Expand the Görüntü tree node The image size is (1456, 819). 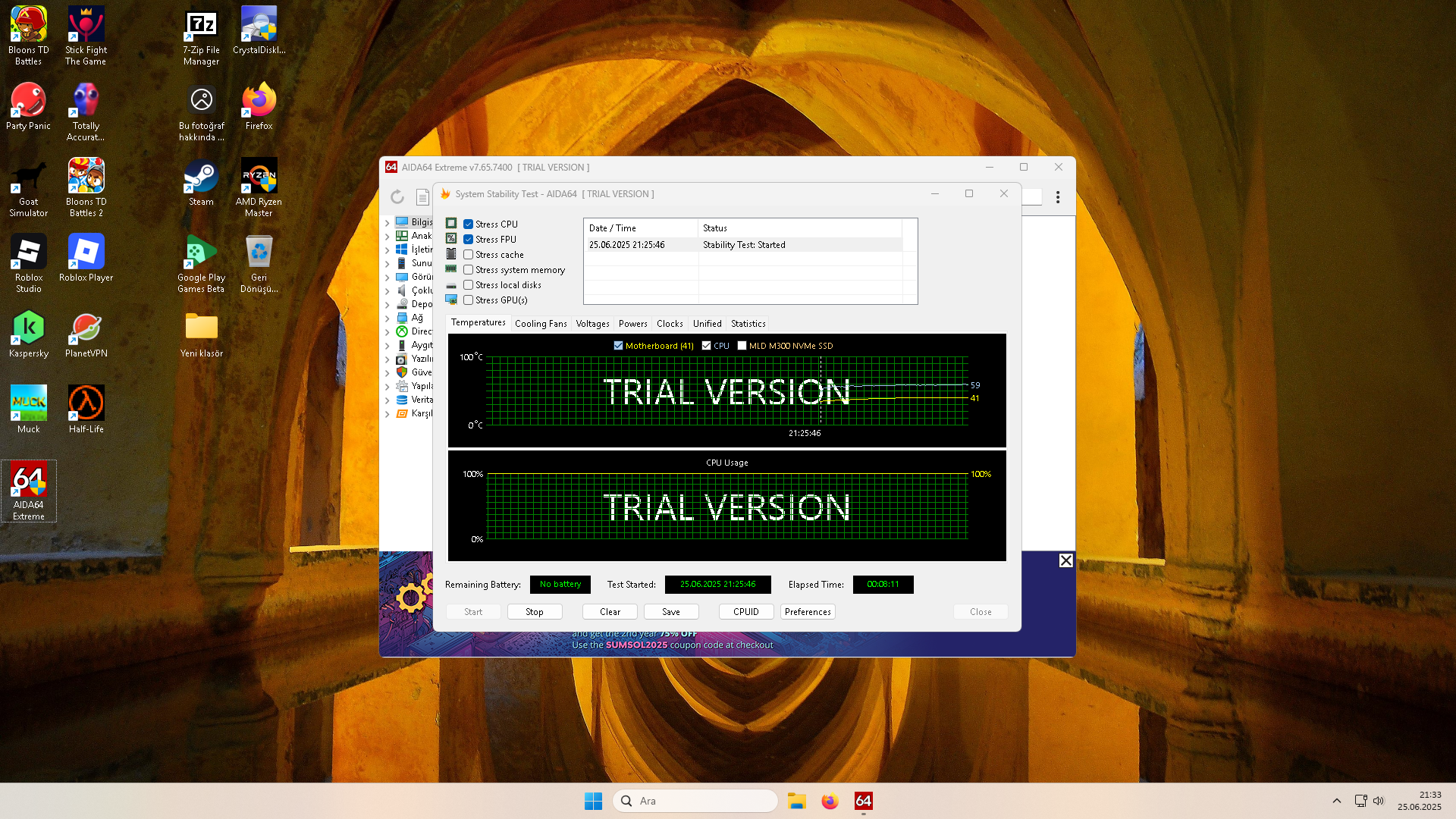point(388,278)
